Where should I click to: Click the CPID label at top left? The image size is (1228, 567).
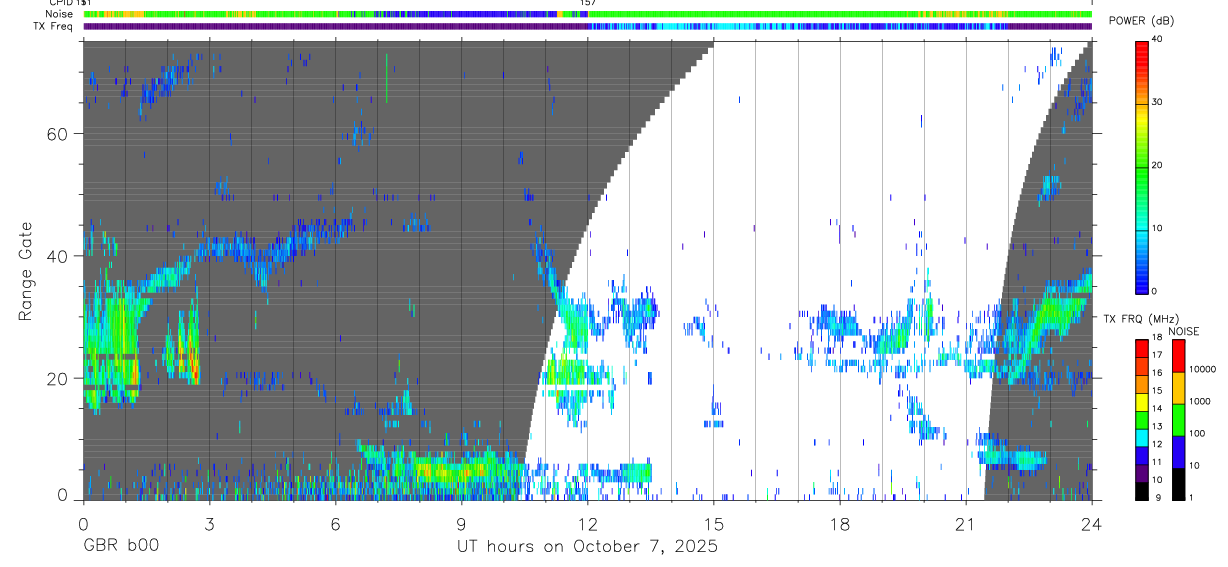(x=59, y=4)
